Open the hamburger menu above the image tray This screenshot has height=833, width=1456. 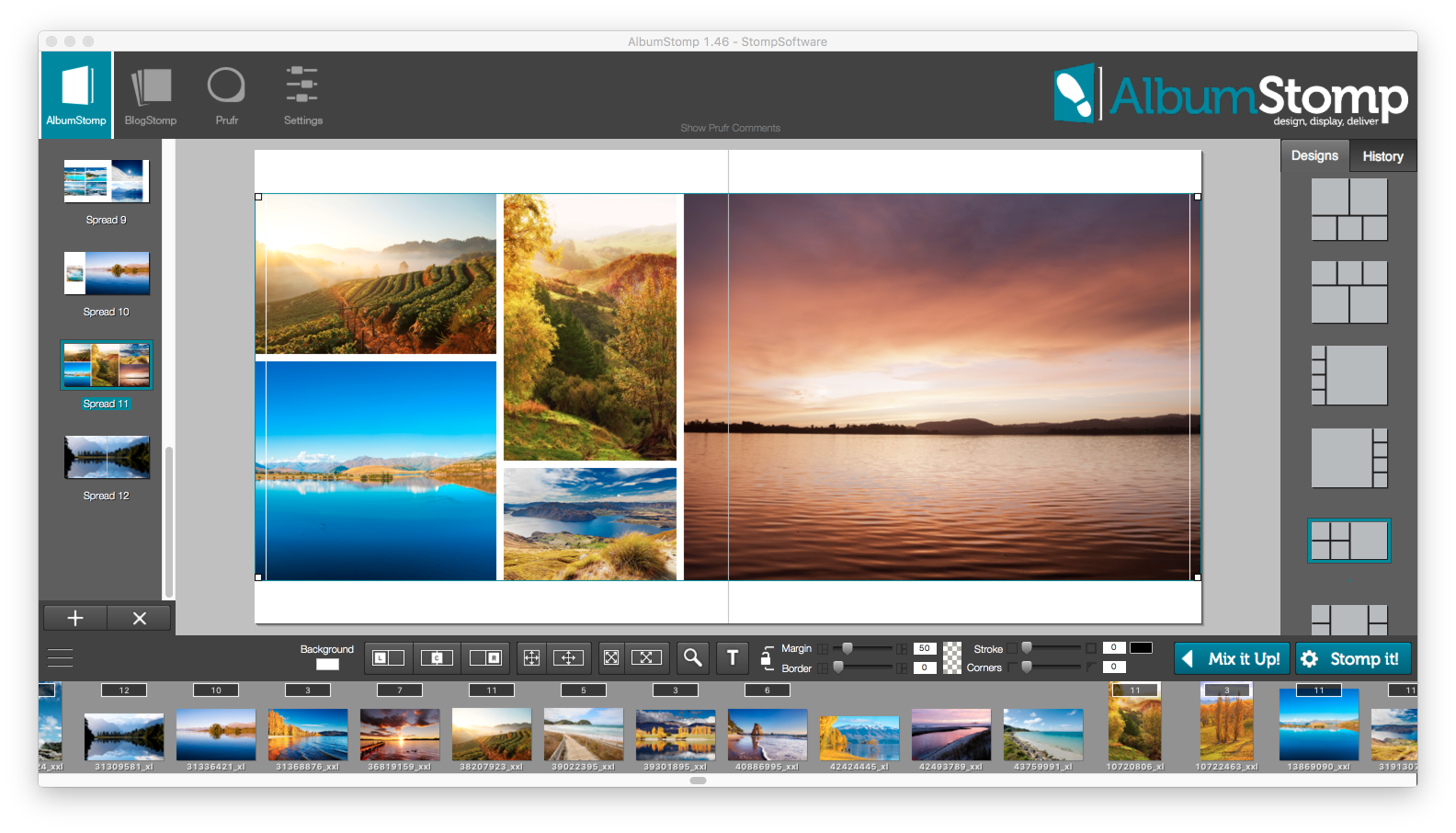[60, 658]
